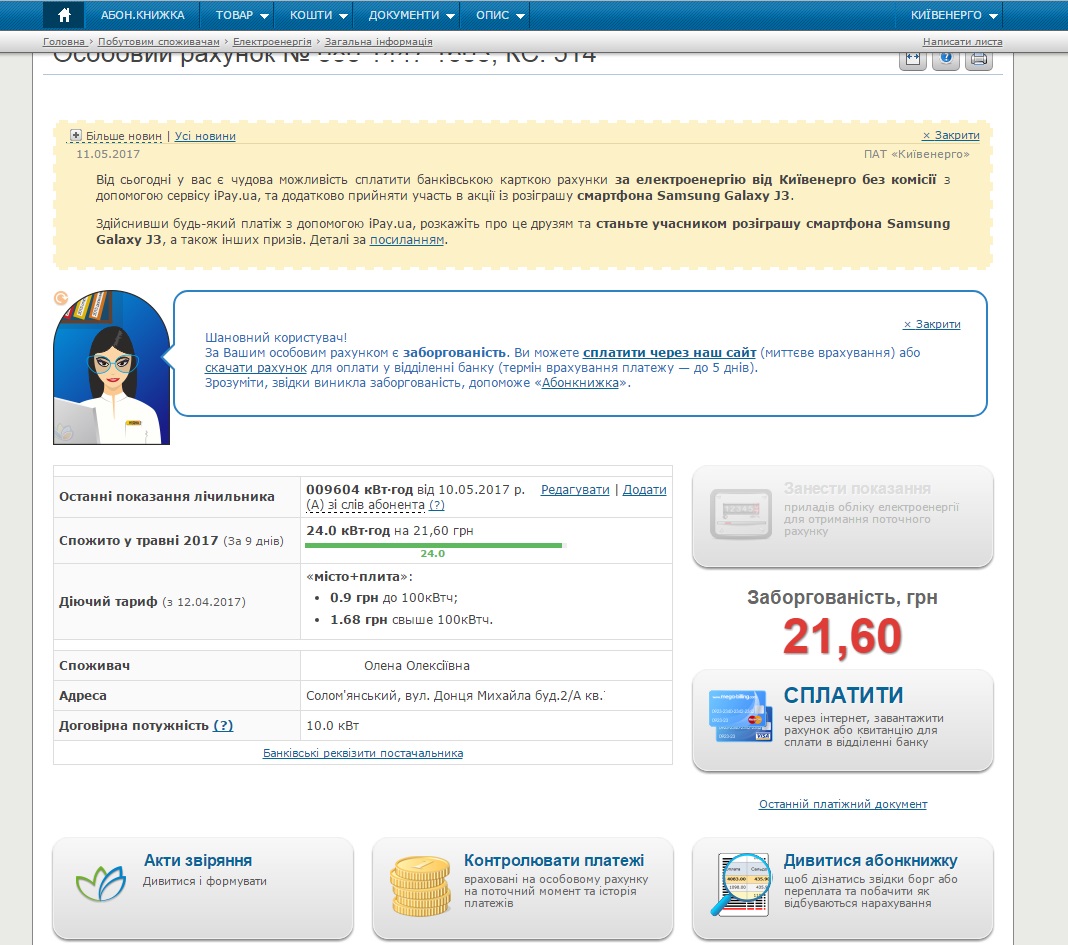Click the meter icon for Занести показання

click(741, 516)
